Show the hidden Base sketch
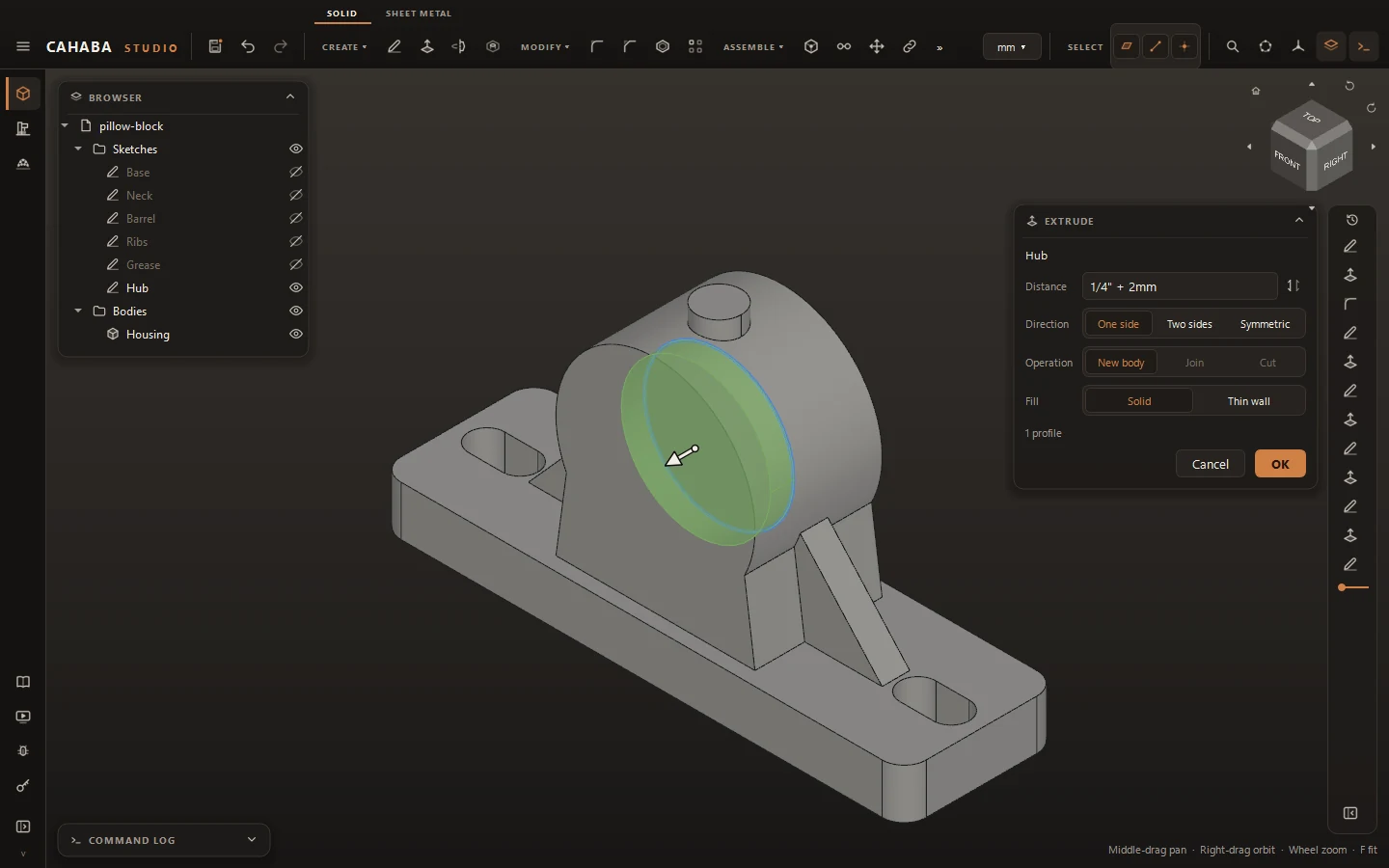Screen dimensions: 1389x868 click(x=296, y=172)
